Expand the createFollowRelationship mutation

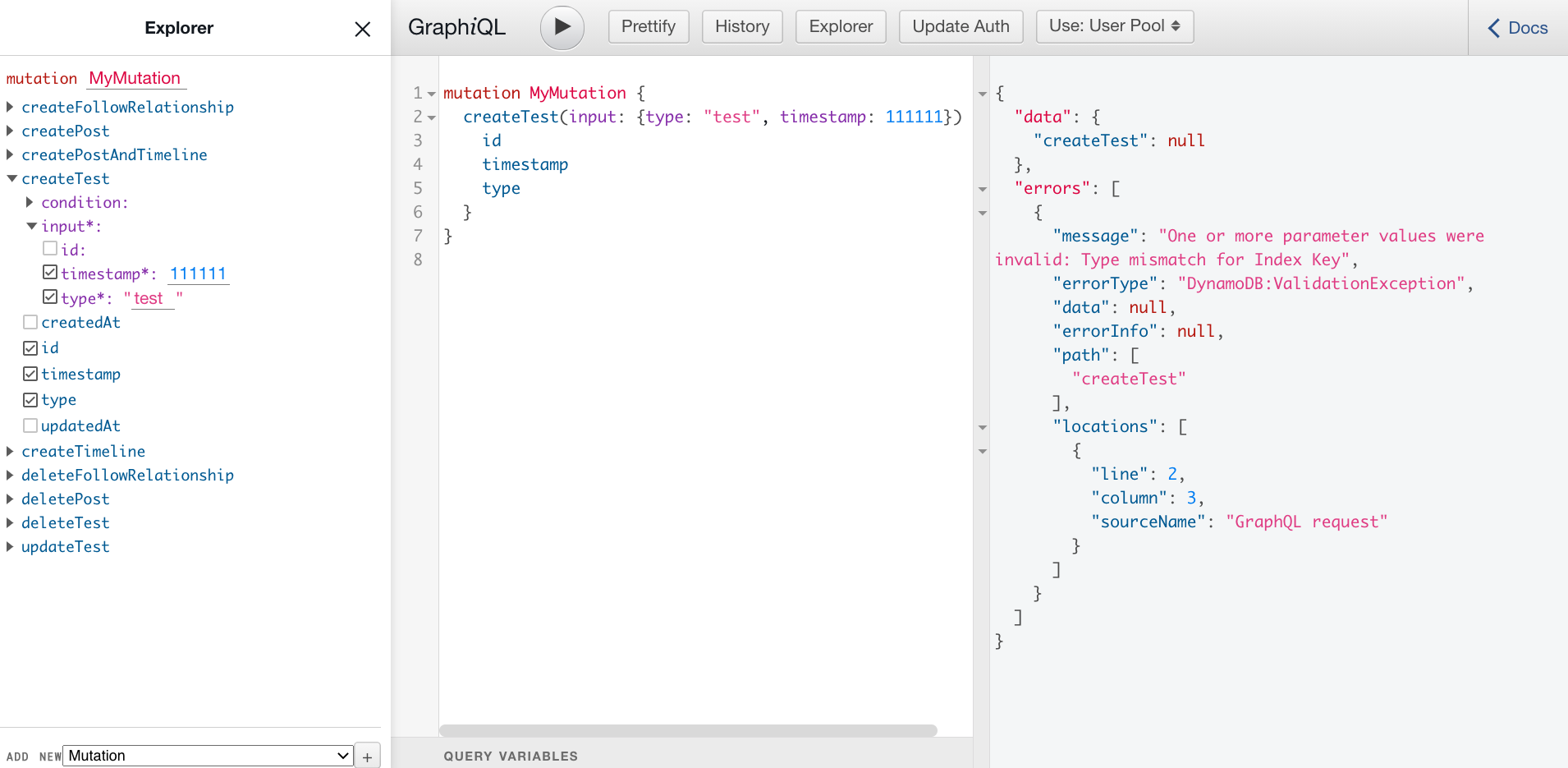11,107
